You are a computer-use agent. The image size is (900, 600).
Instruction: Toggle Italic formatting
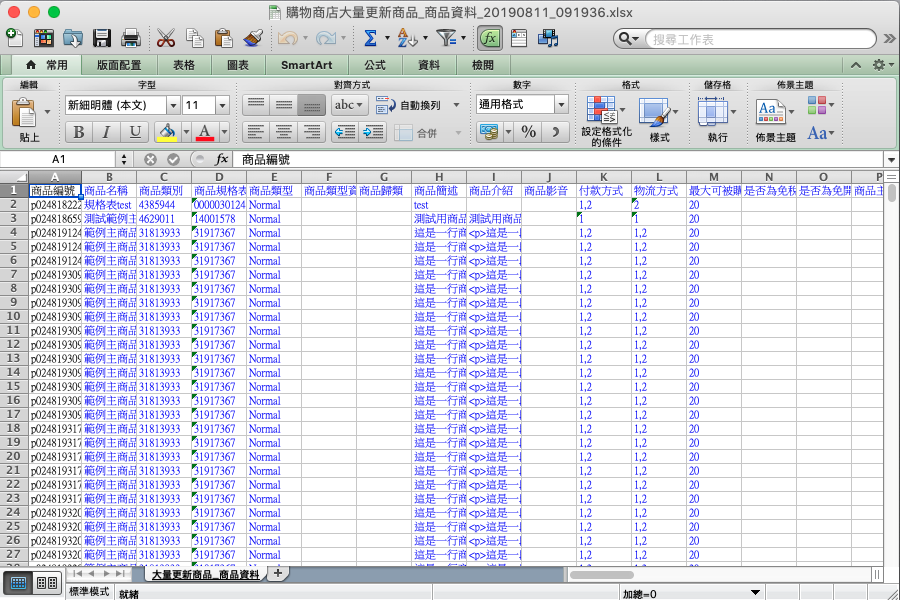(x=106, y=133)
